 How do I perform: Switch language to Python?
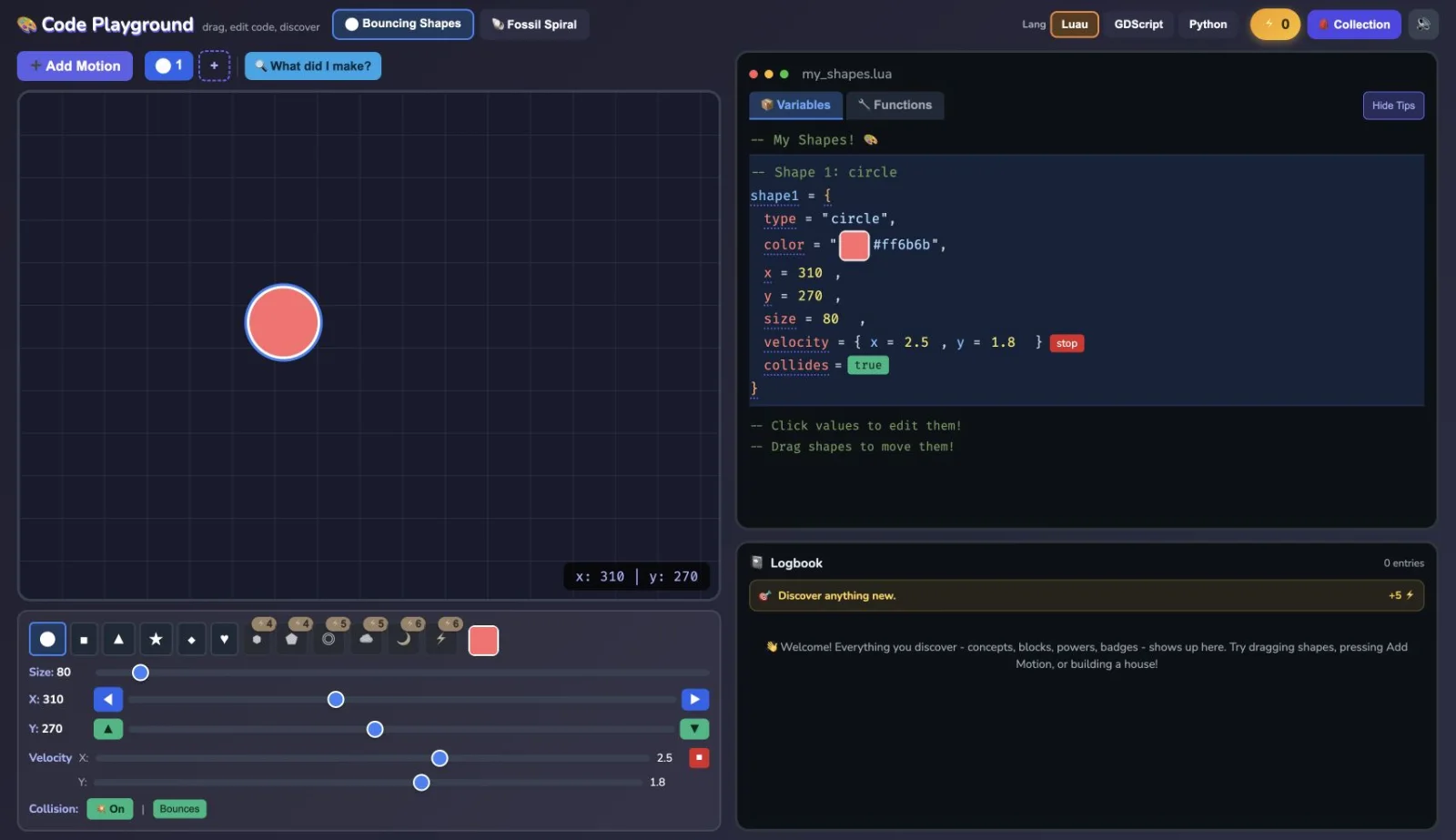click(1208, 25)
